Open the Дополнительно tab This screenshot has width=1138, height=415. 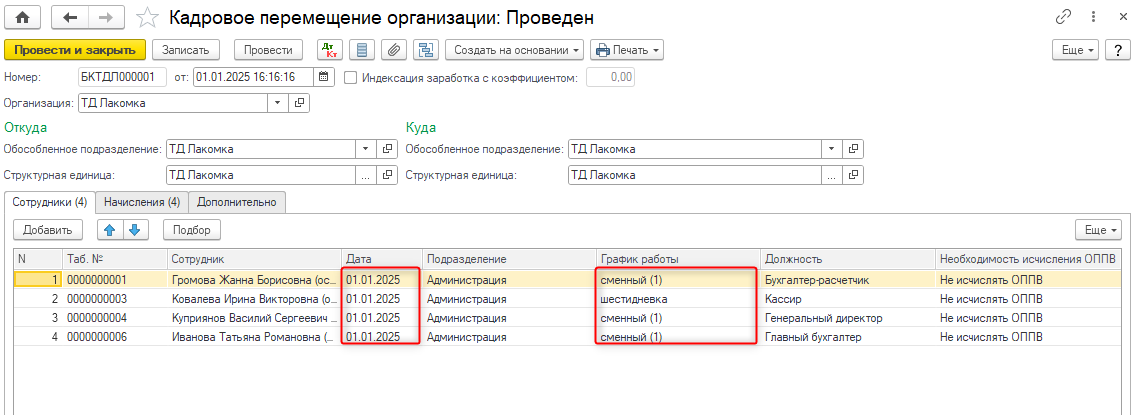click(237, 202)
